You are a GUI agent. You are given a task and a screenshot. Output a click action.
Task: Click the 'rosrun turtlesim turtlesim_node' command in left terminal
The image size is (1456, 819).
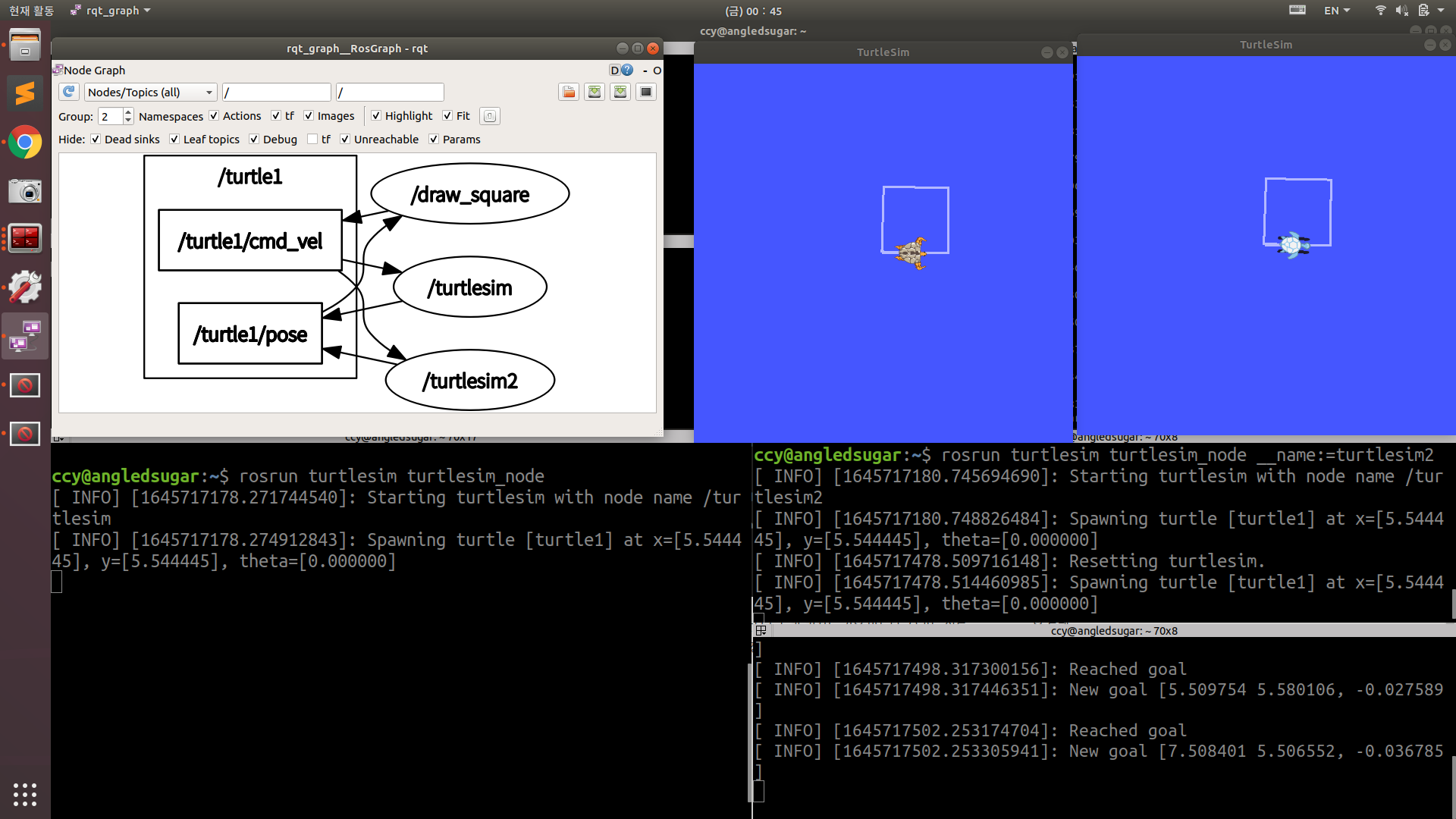point(391,476)
